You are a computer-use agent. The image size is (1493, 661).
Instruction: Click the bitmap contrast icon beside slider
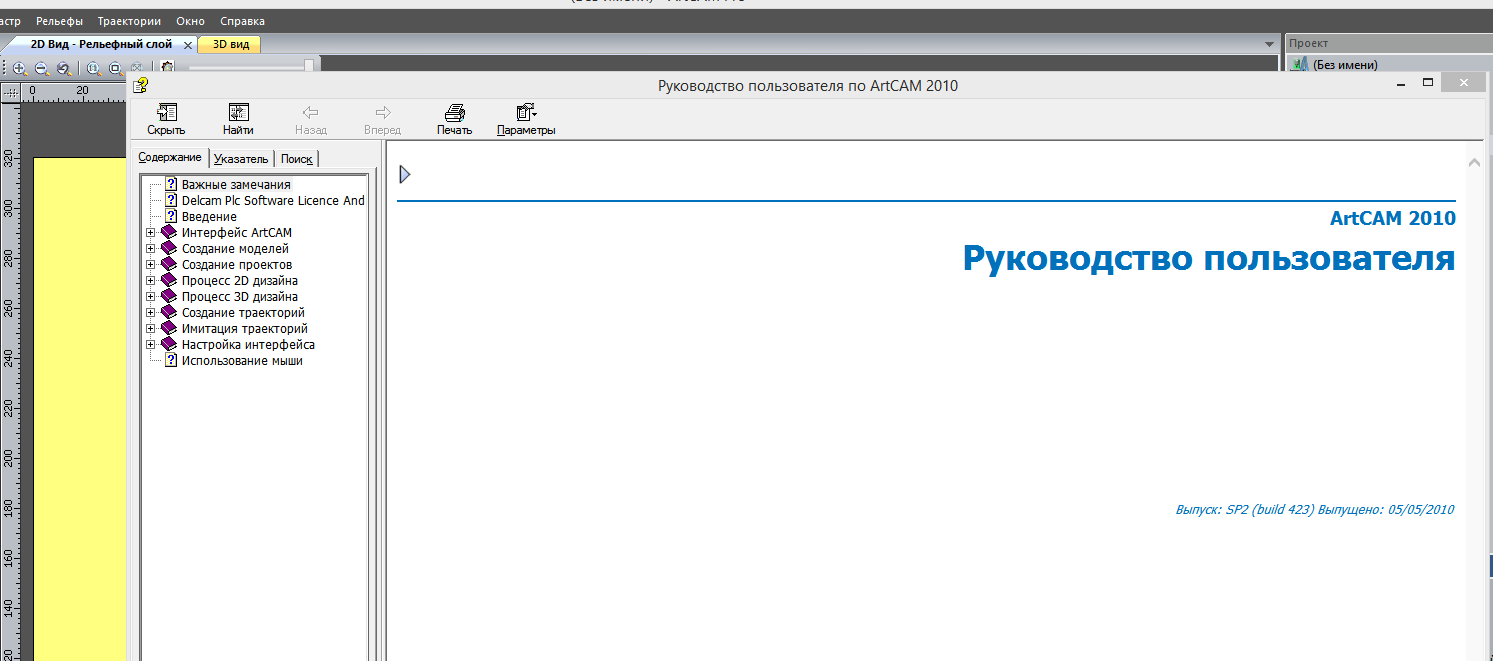tap(168, 67)
